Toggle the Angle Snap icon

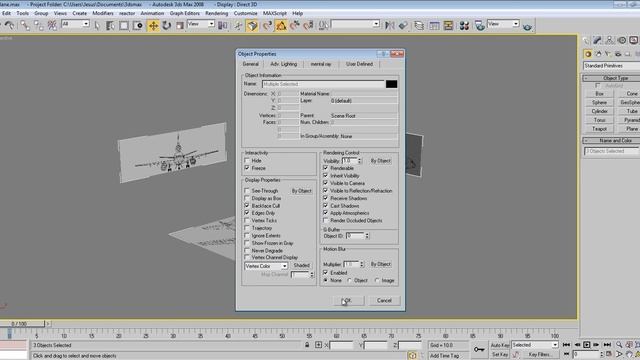[x=281, y=26]
